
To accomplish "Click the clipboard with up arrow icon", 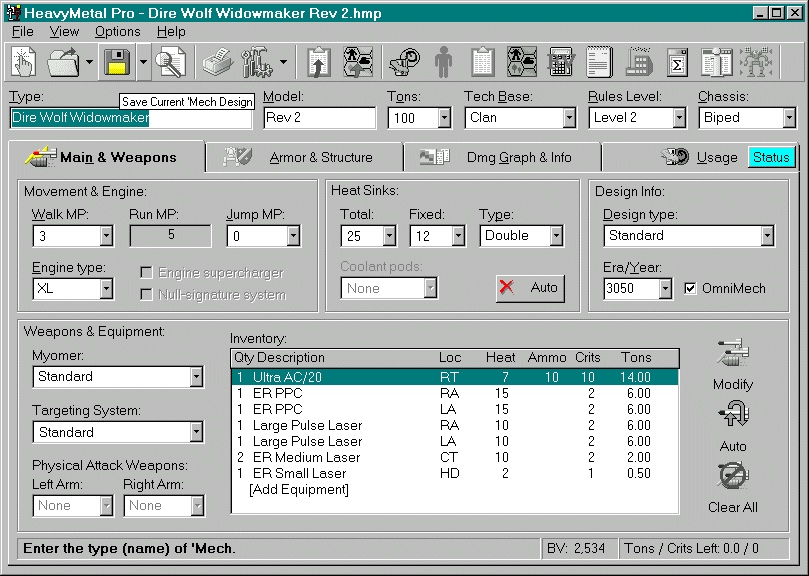I will pyautogui.click(x=319, y=62).
